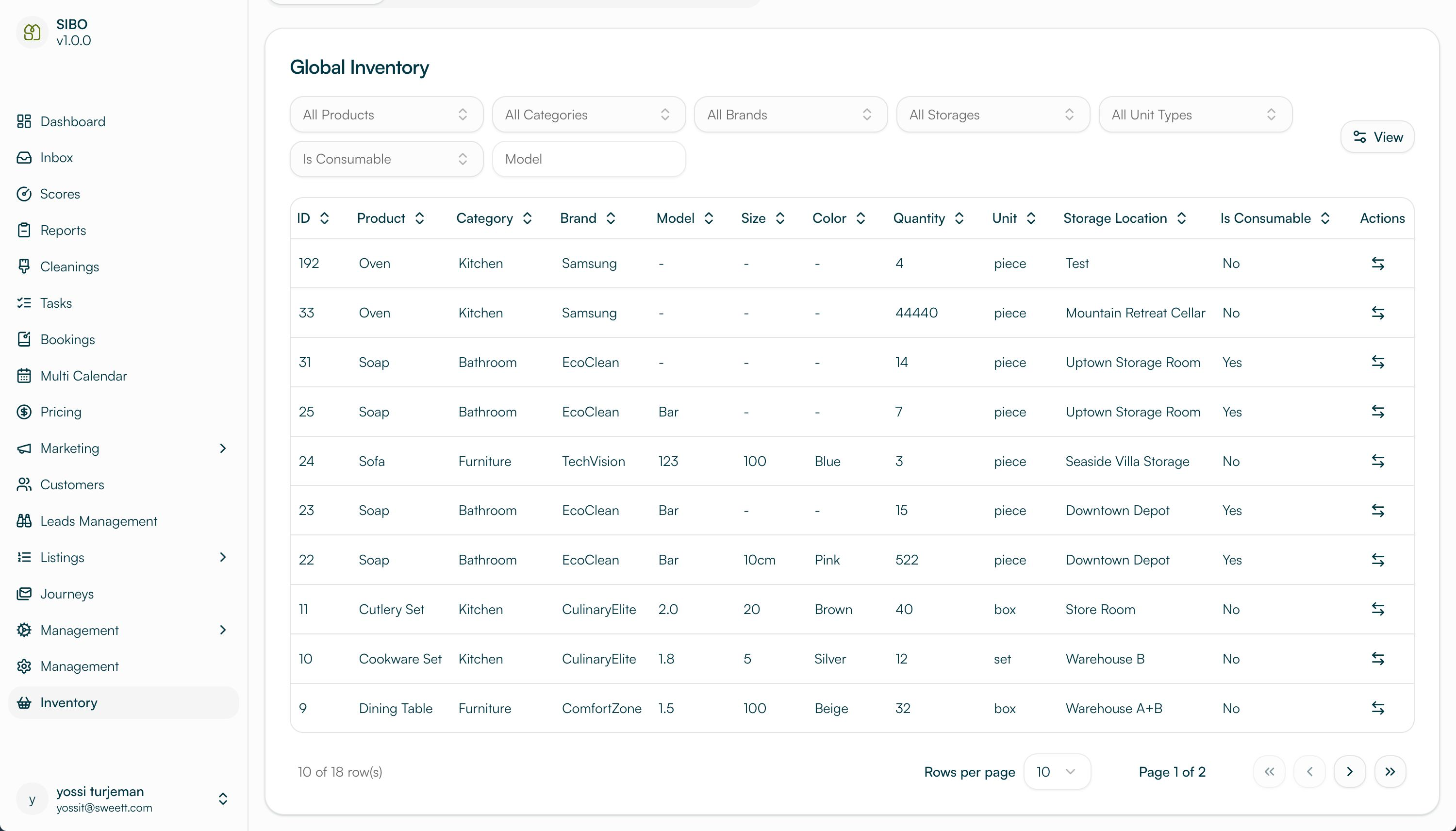Select the Multi Calendar sidebar icon

coord(24,376)
